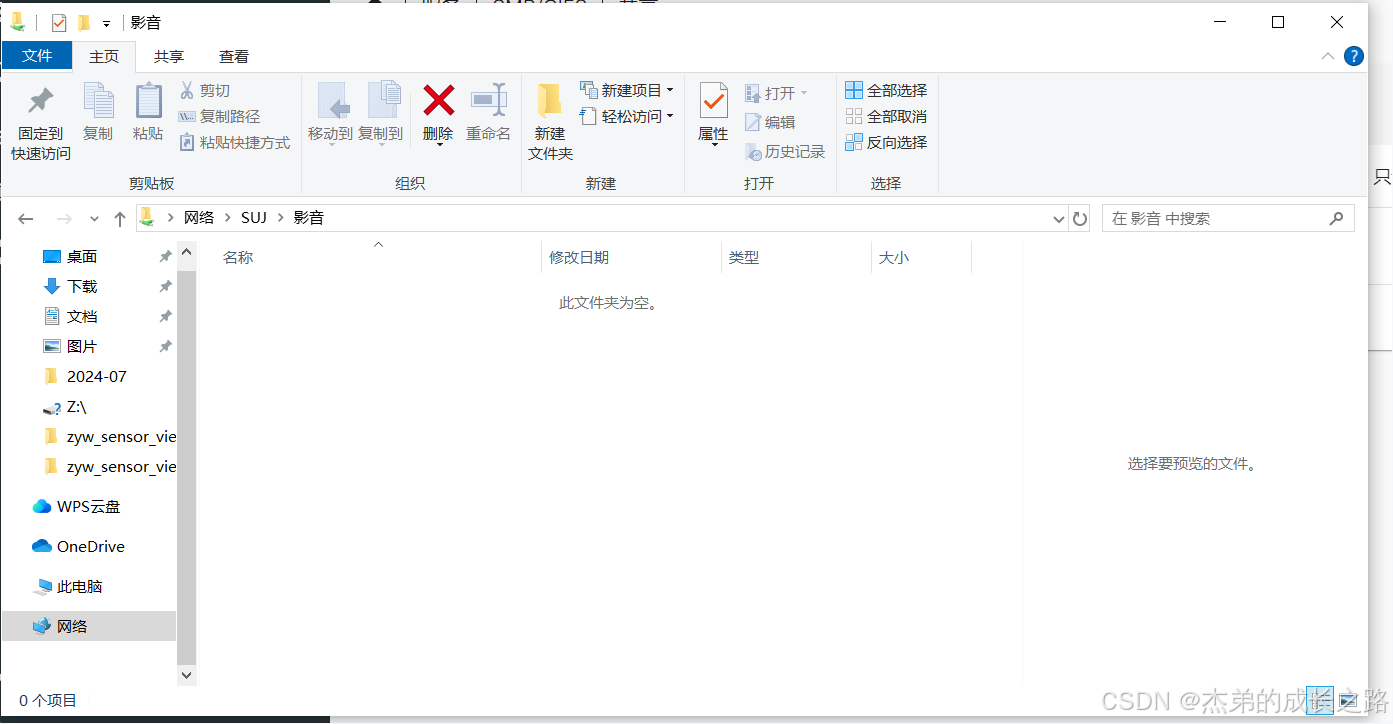Switch to the 共享 ribbon tab

168,57
